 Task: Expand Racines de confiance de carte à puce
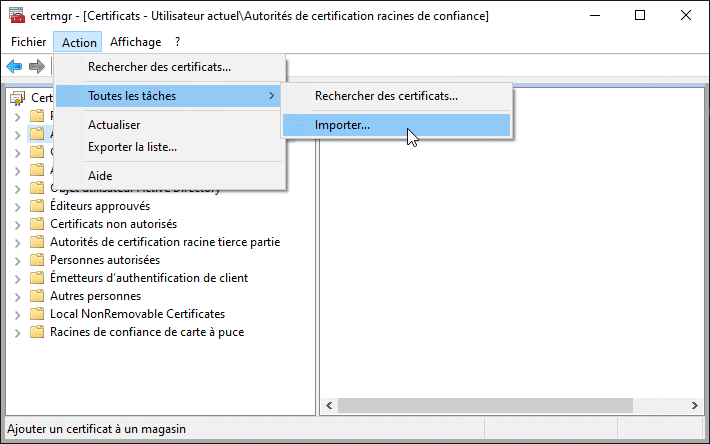click(x=17, y=332)
